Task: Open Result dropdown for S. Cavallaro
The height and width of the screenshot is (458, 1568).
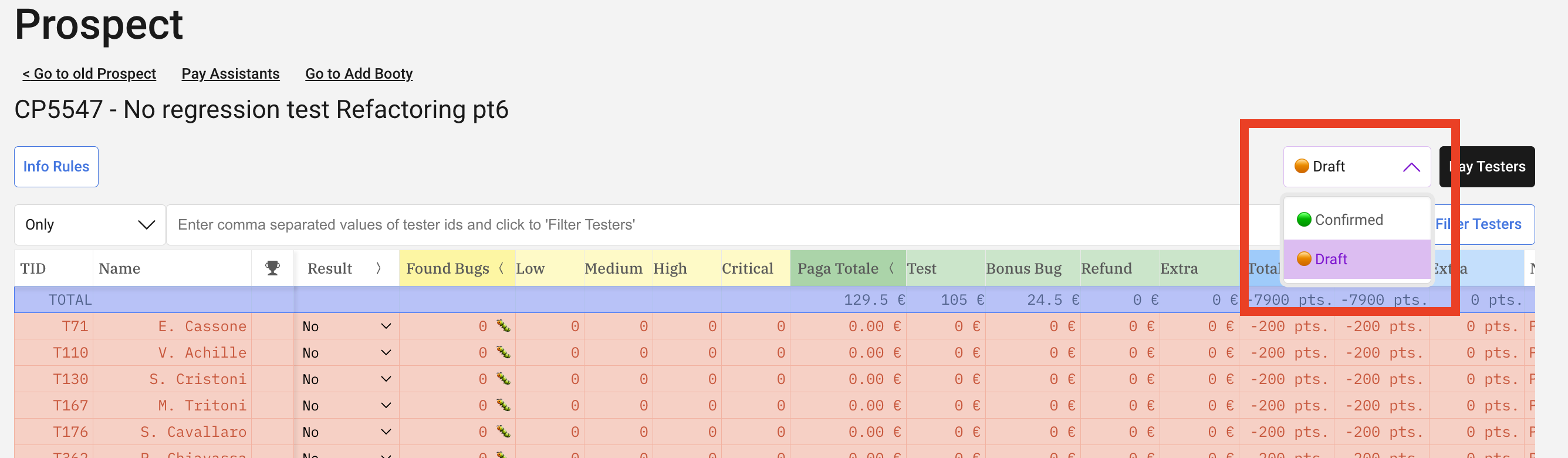Action: click(346, 432)
